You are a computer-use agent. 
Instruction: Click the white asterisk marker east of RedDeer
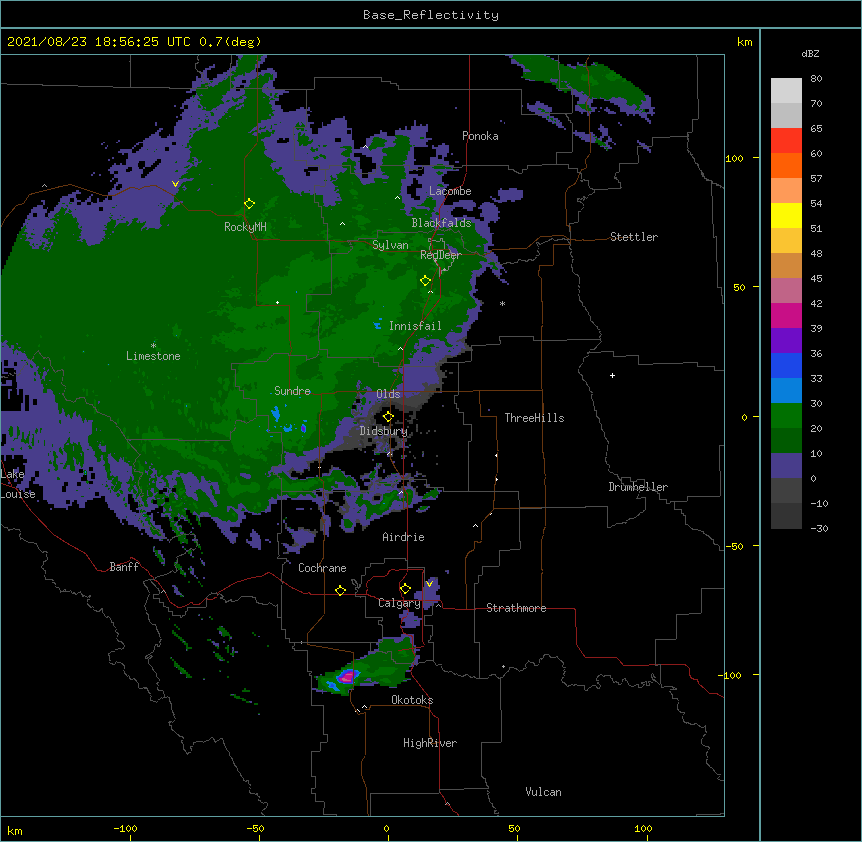click(x=502, y=303)
